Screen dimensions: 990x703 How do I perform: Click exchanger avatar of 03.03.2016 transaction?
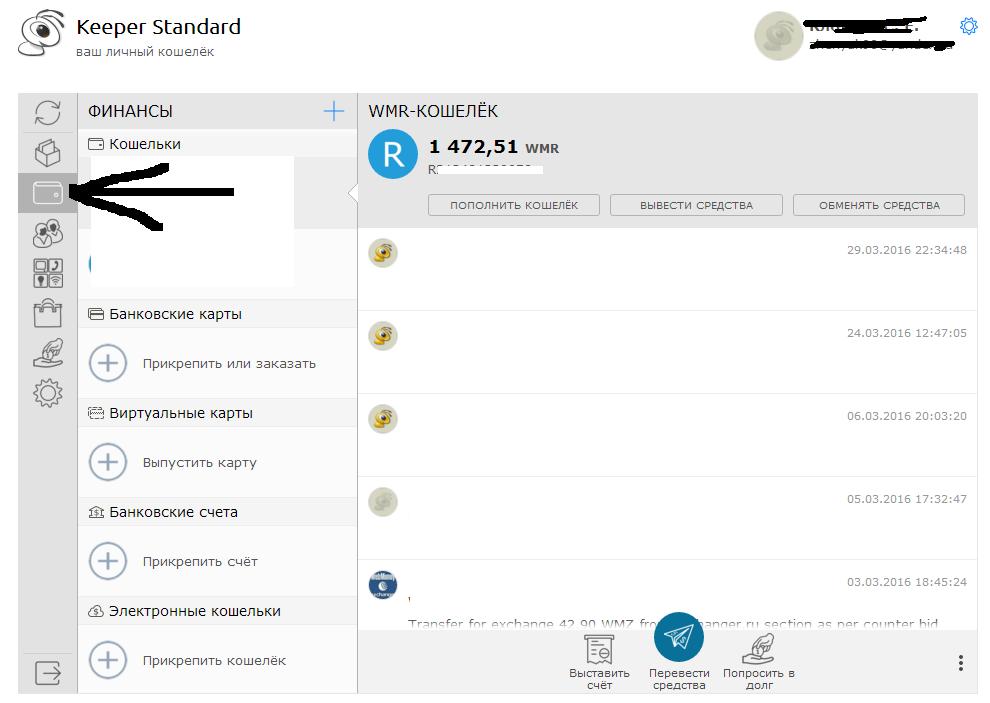click(x=383, y=585)
